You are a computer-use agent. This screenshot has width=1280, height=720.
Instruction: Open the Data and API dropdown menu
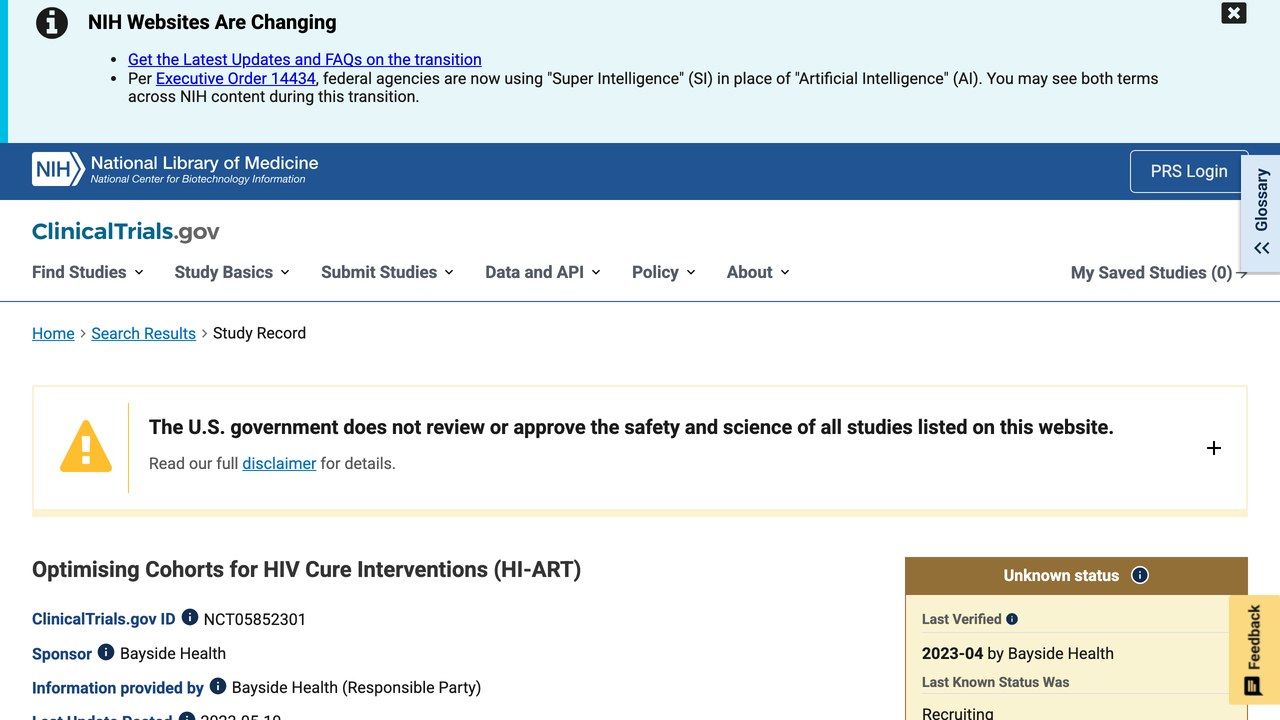click(x=543, y=272)
